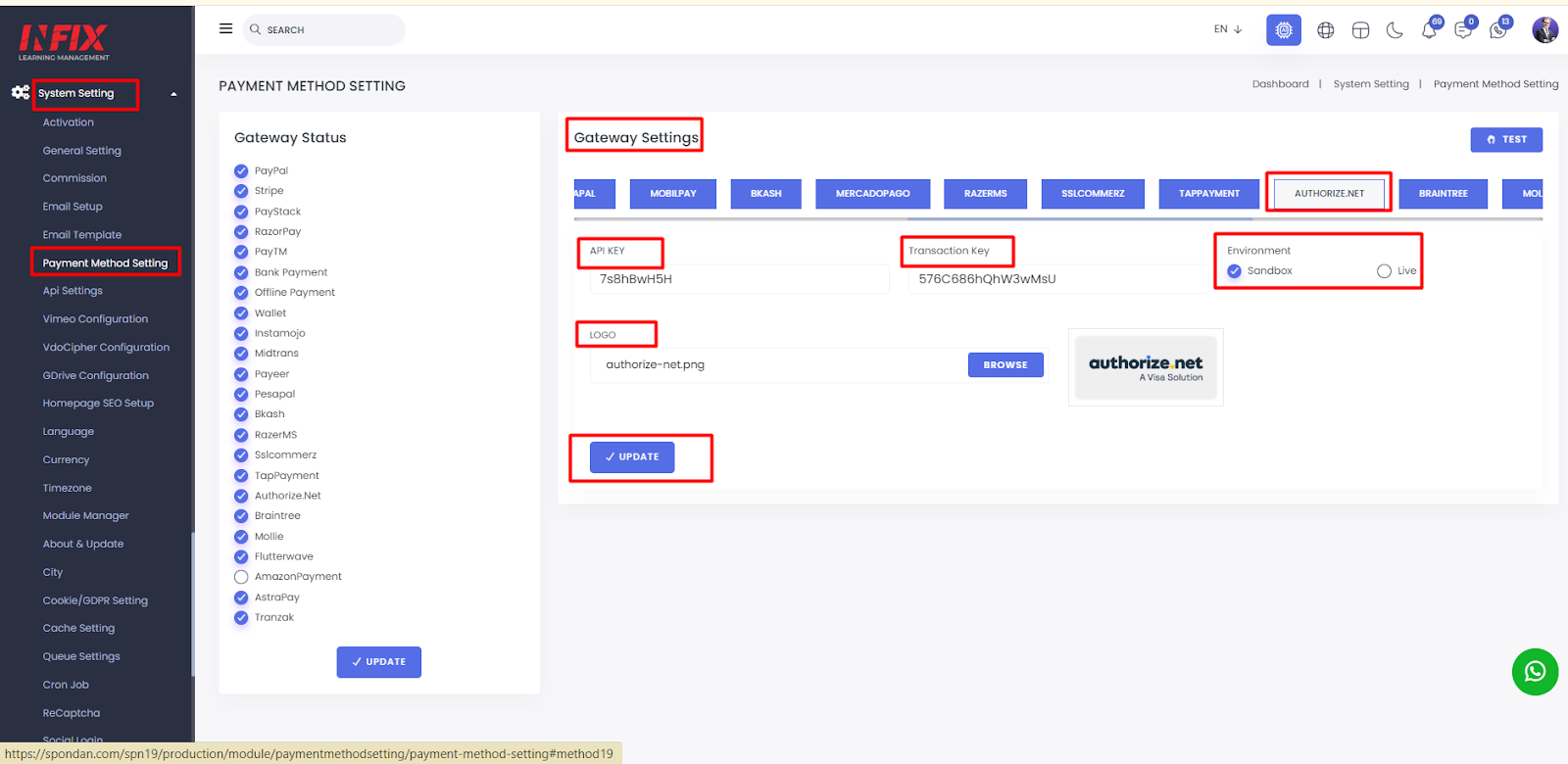Open Vimeo Configuration in the sidebar
1568x764 pixels.
(95, 319)
